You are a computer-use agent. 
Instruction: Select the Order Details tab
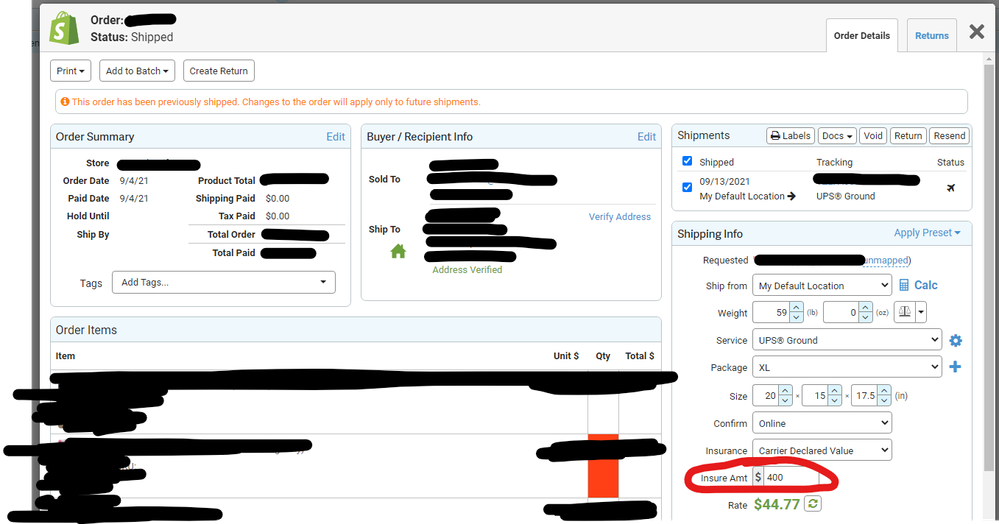pos(861,36)
